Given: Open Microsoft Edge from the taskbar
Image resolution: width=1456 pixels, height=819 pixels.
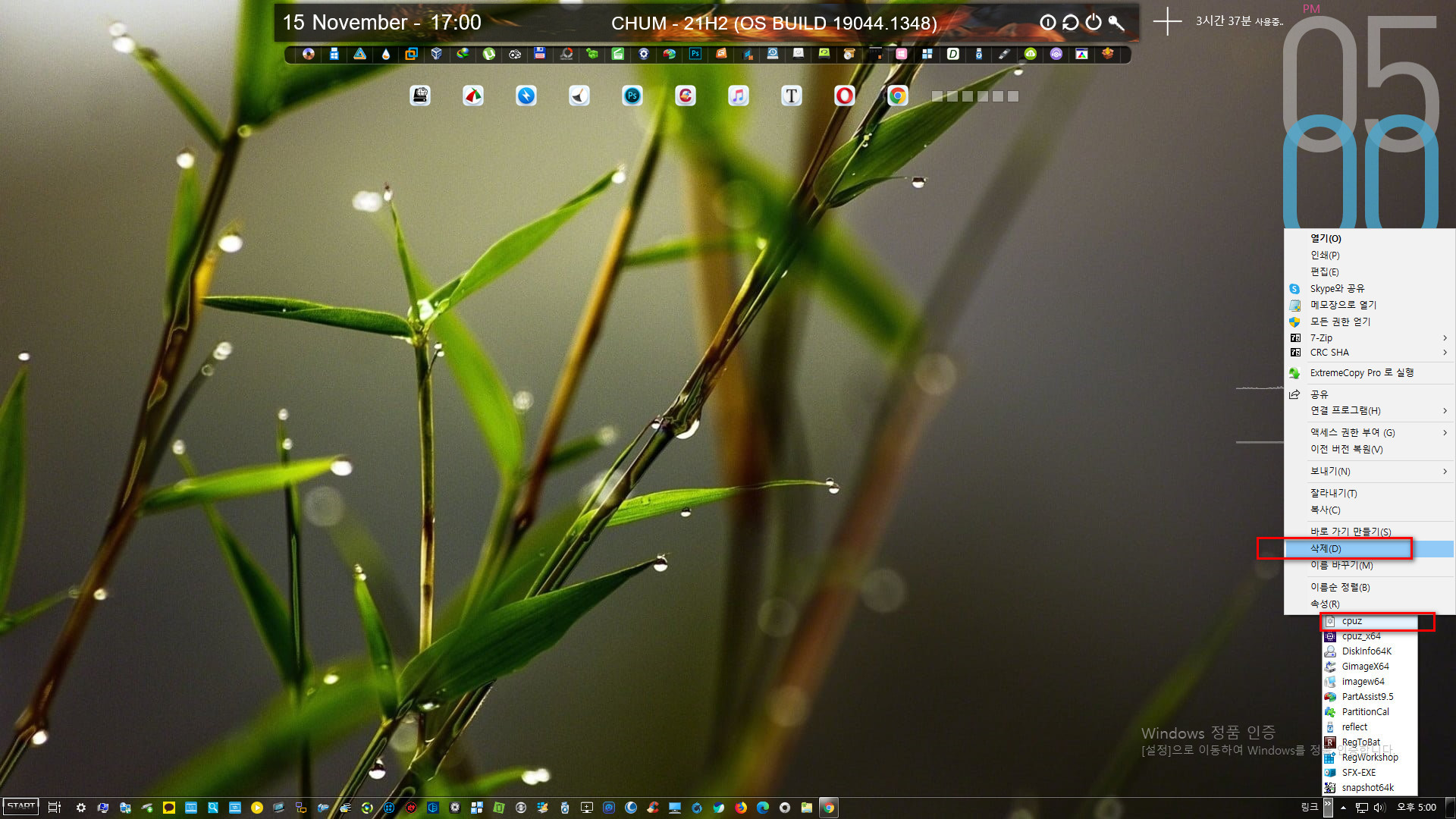Looking at the screenshot, I should 763,808.
